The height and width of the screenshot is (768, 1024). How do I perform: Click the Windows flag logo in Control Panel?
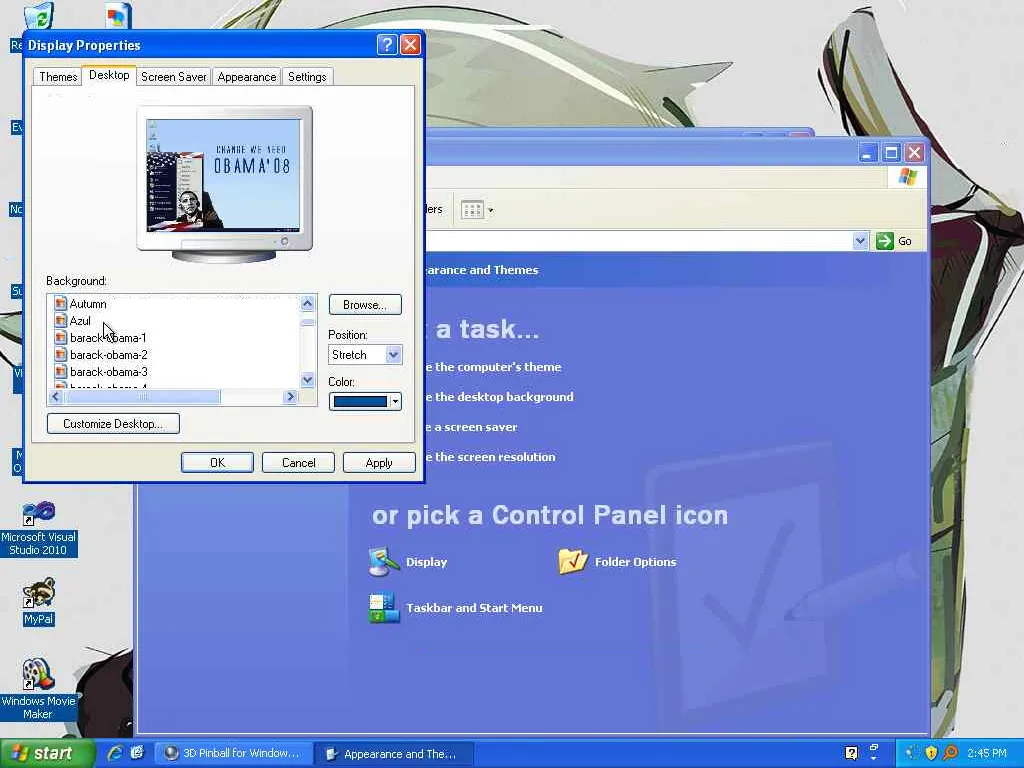tap(907, 177)
